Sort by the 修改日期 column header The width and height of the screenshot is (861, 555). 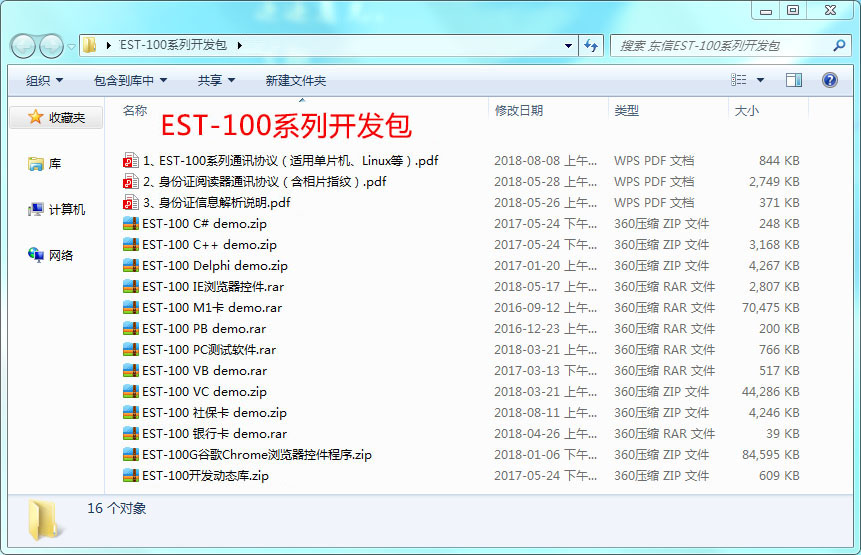coord(519,111)
